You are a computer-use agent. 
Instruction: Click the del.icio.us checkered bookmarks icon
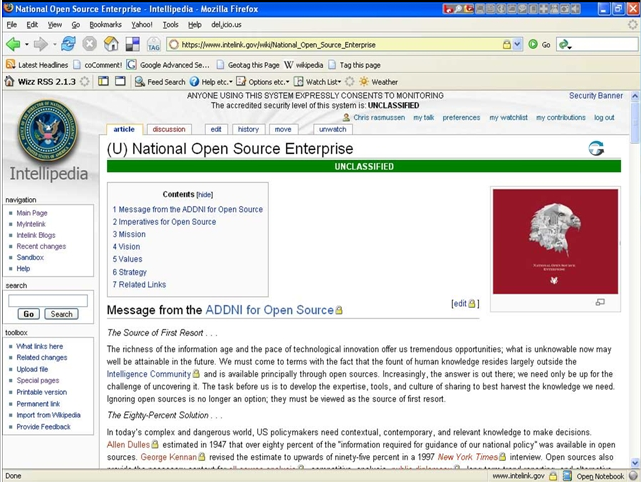pos(133,44)
